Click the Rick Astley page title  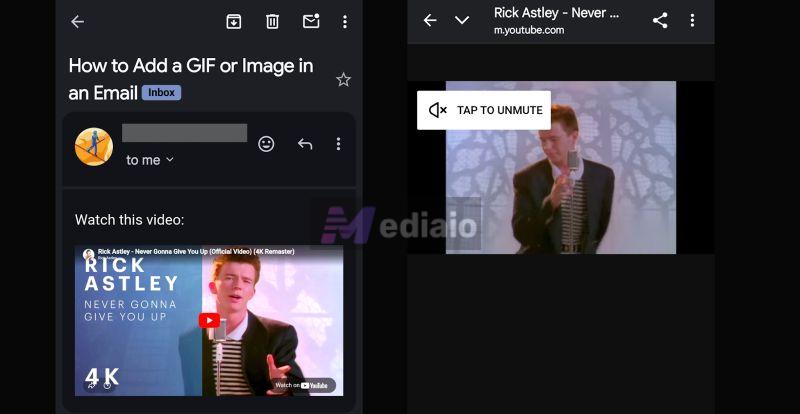tap(557, 13)
